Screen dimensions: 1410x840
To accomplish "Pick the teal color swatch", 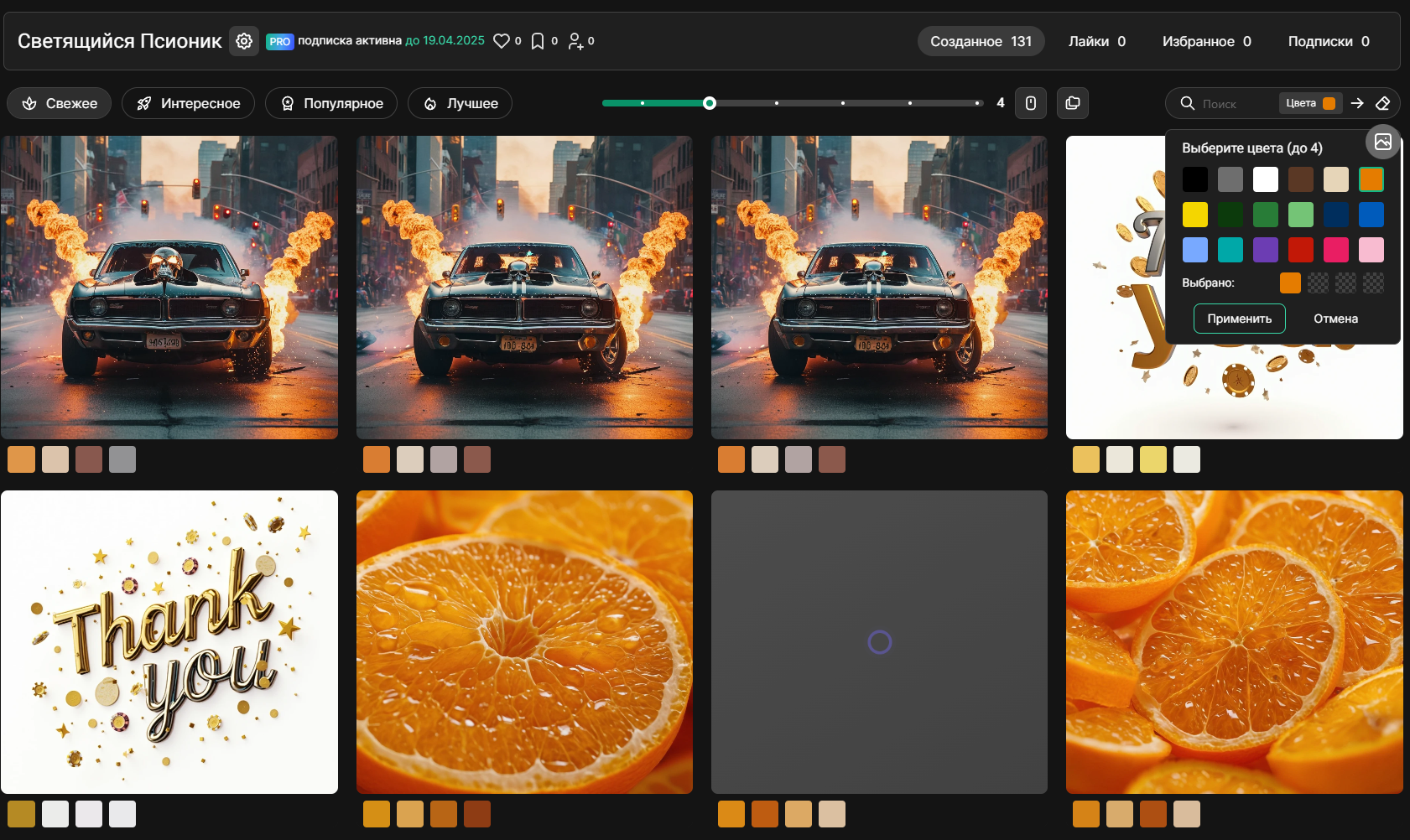I will pyautogui.click(x=1230, y=250).
